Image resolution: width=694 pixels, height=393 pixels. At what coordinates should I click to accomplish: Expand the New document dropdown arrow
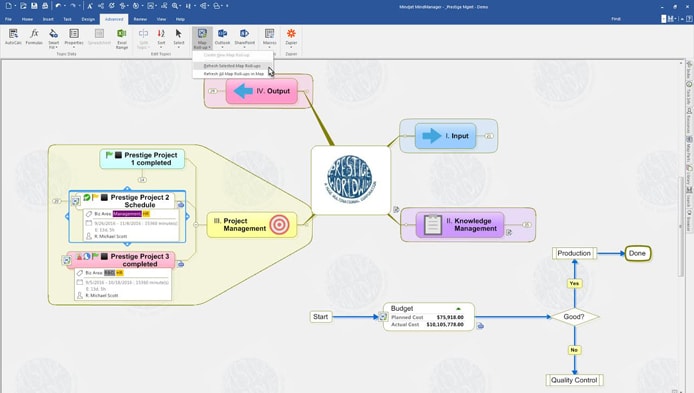(15, 6)
